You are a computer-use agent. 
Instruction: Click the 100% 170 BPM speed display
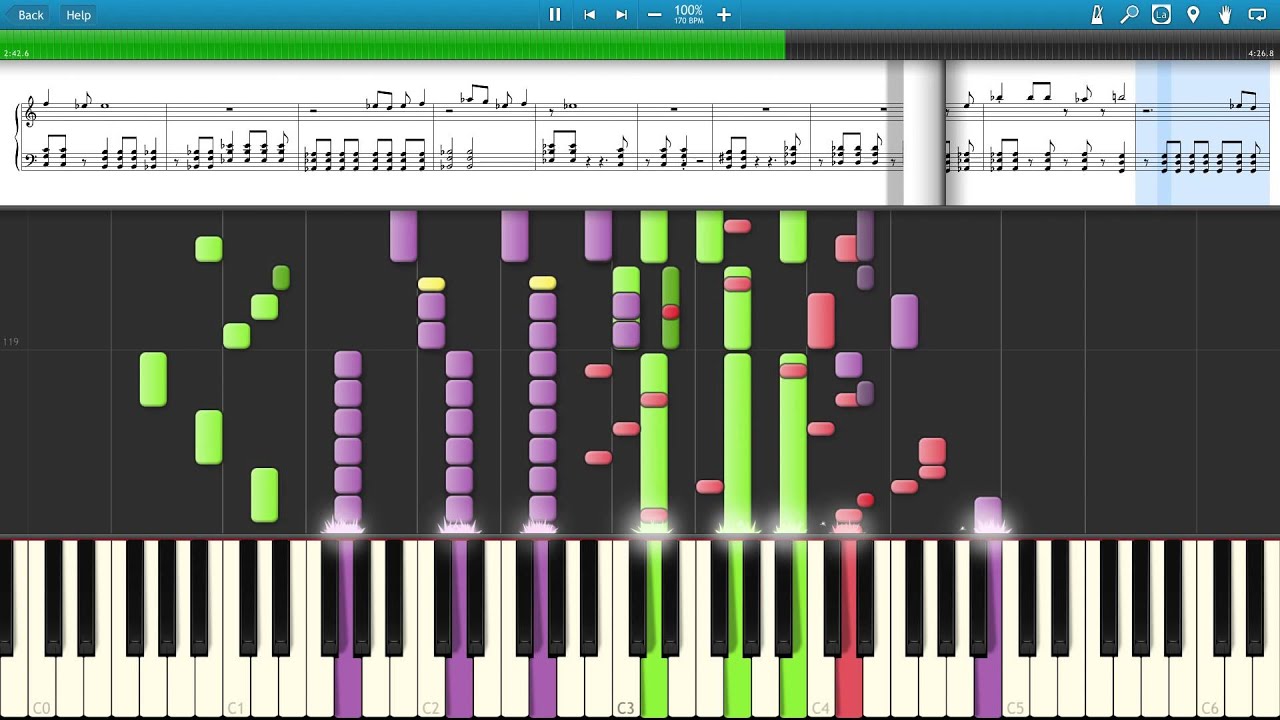689,15
